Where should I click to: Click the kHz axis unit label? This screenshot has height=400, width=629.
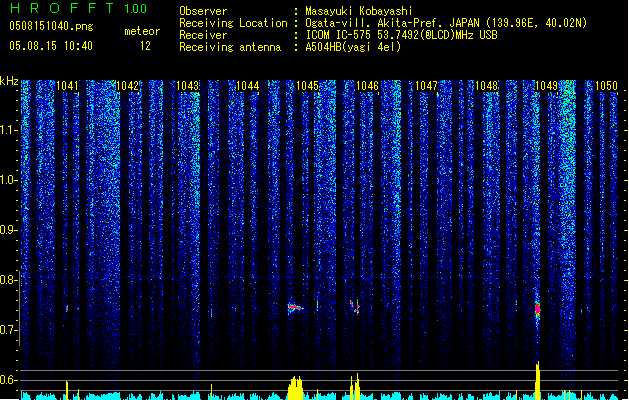click(x=9, y=81)
